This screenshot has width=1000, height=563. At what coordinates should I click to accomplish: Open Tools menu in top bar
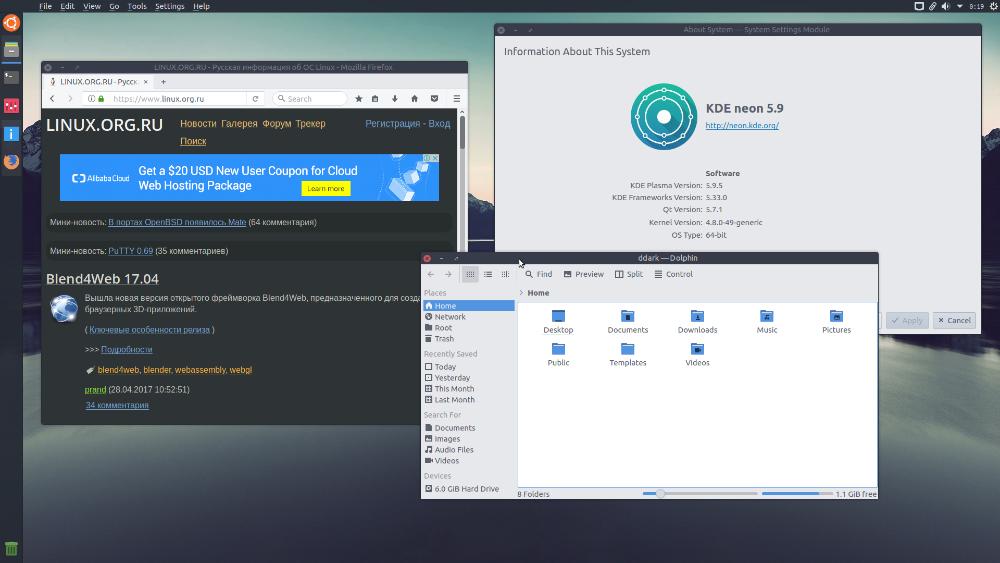[136, 6]
